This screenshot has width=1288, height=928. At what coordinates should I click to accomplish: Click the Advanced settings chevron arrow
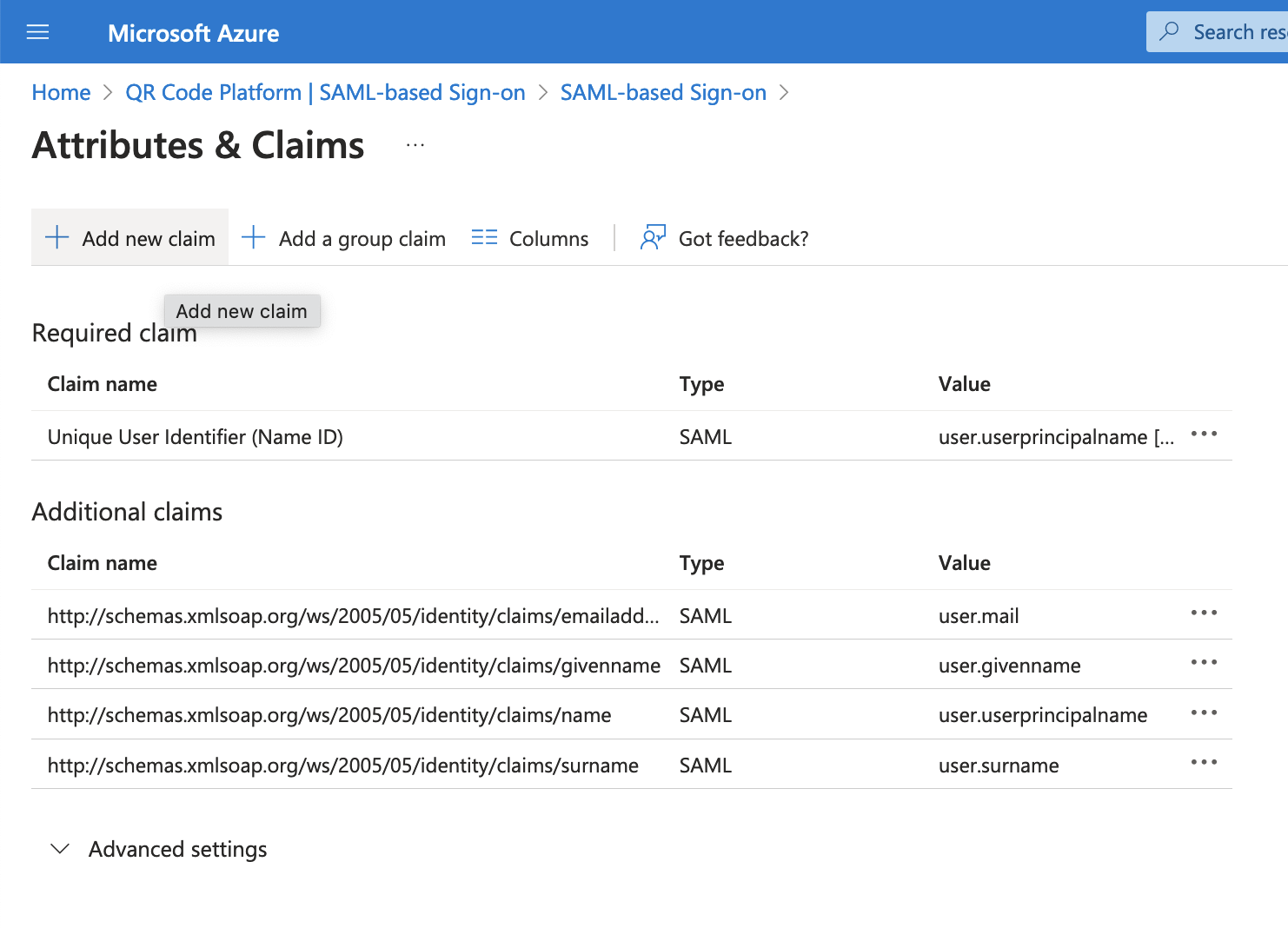tap(60, 848)
